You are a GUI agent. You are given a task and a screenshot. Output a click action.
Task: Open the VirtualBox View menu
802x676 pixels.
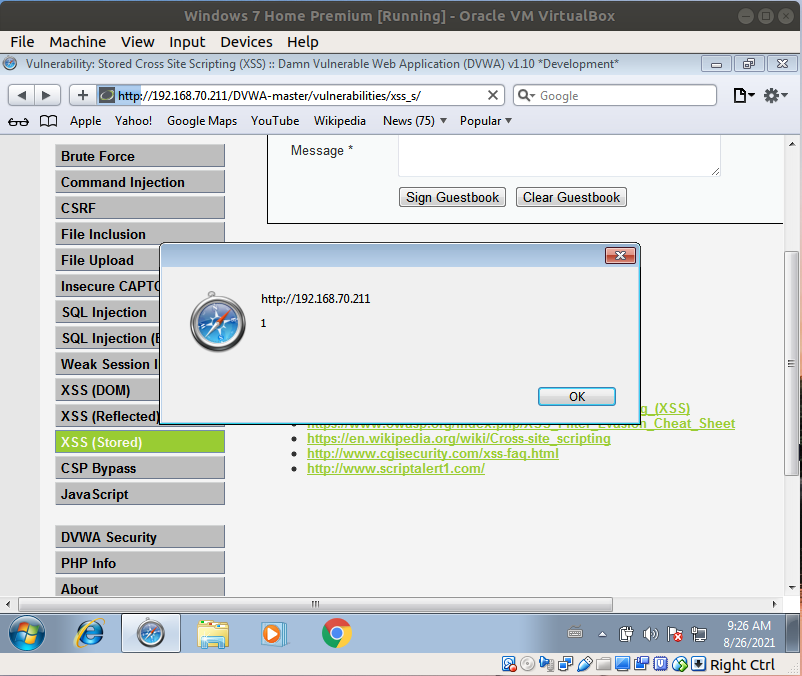(x=138, y=42)
